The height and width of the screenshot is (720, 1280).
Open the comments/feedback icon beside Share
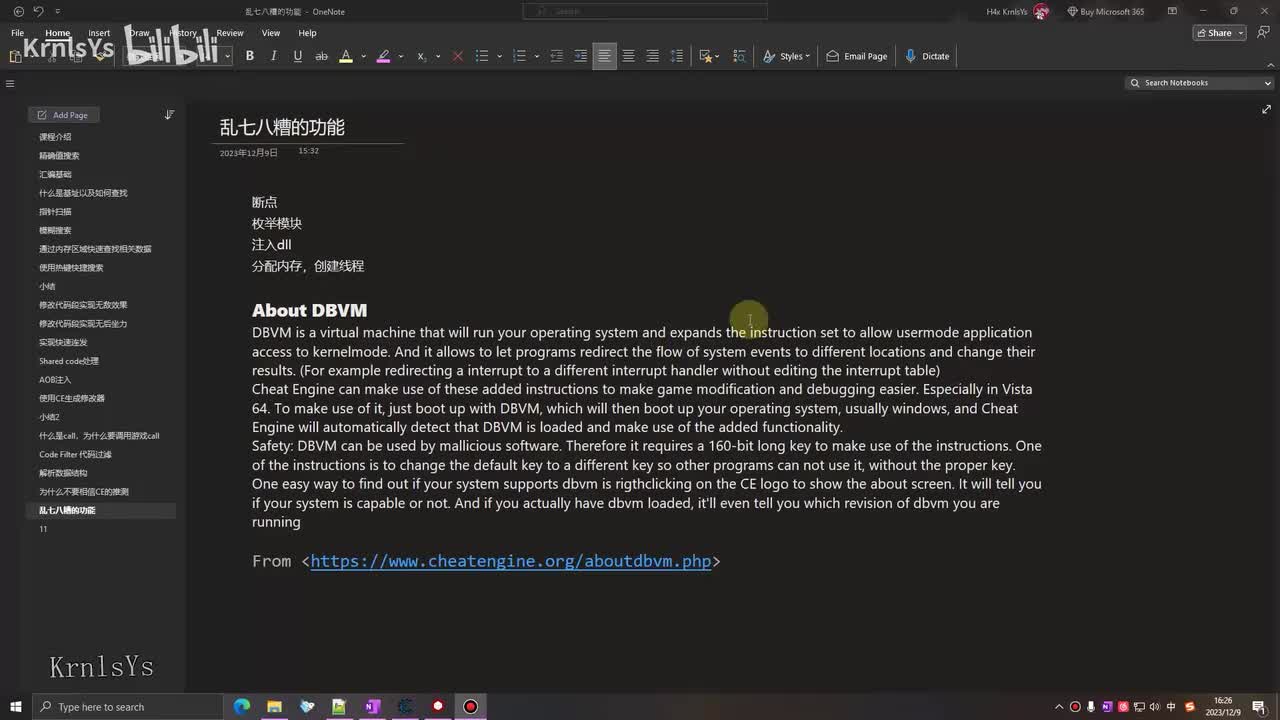(1261, 33)
